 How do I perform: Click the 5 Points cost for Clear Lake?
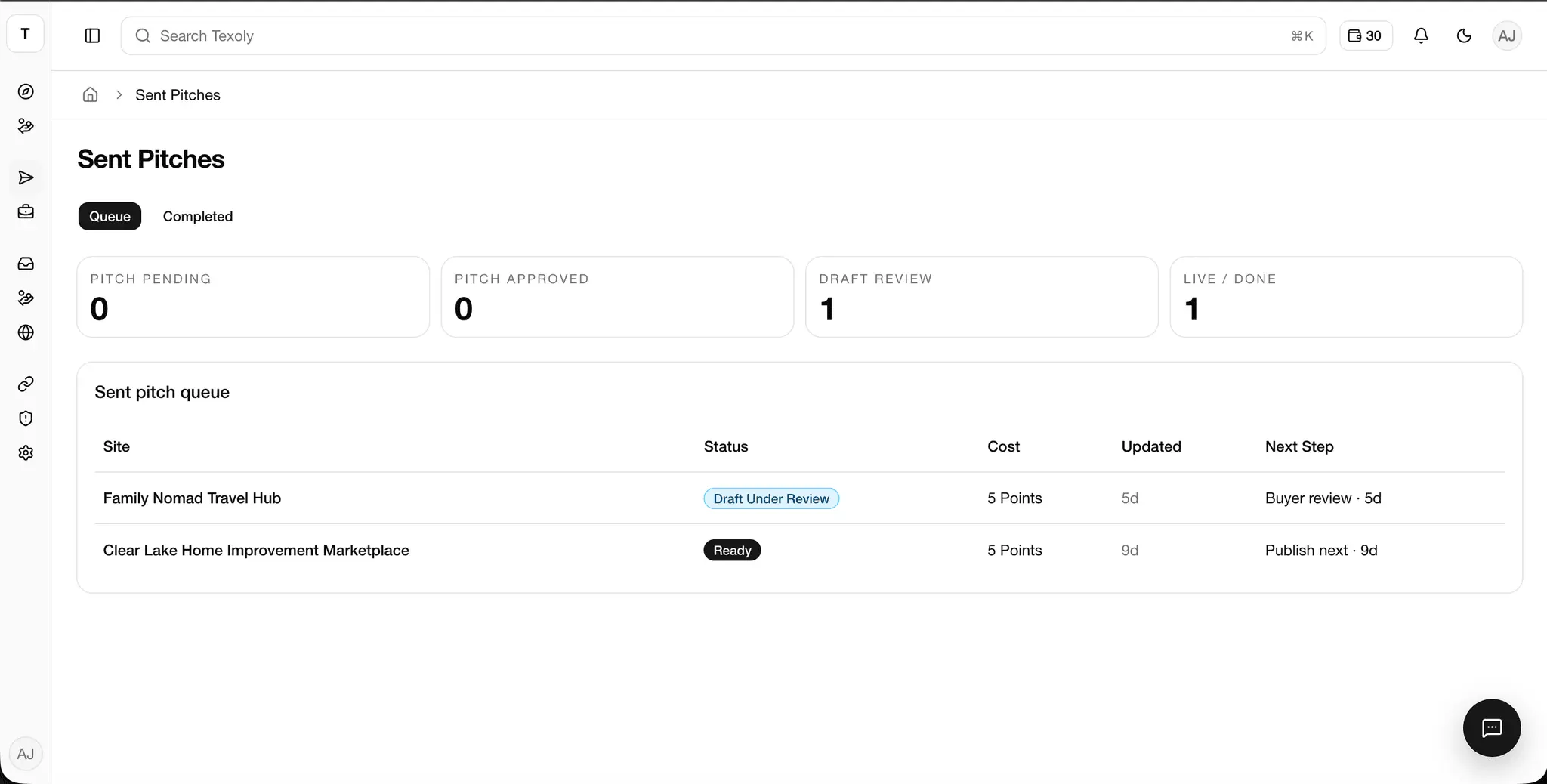(x=1014, y=550)
